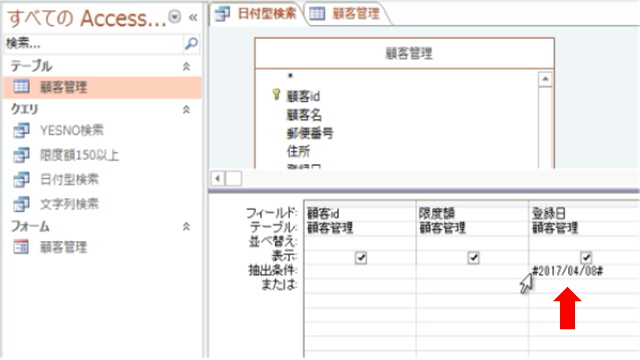Select the 郵便番号 field in the field list
The image size is (640, 360).
tap(310, 133)
